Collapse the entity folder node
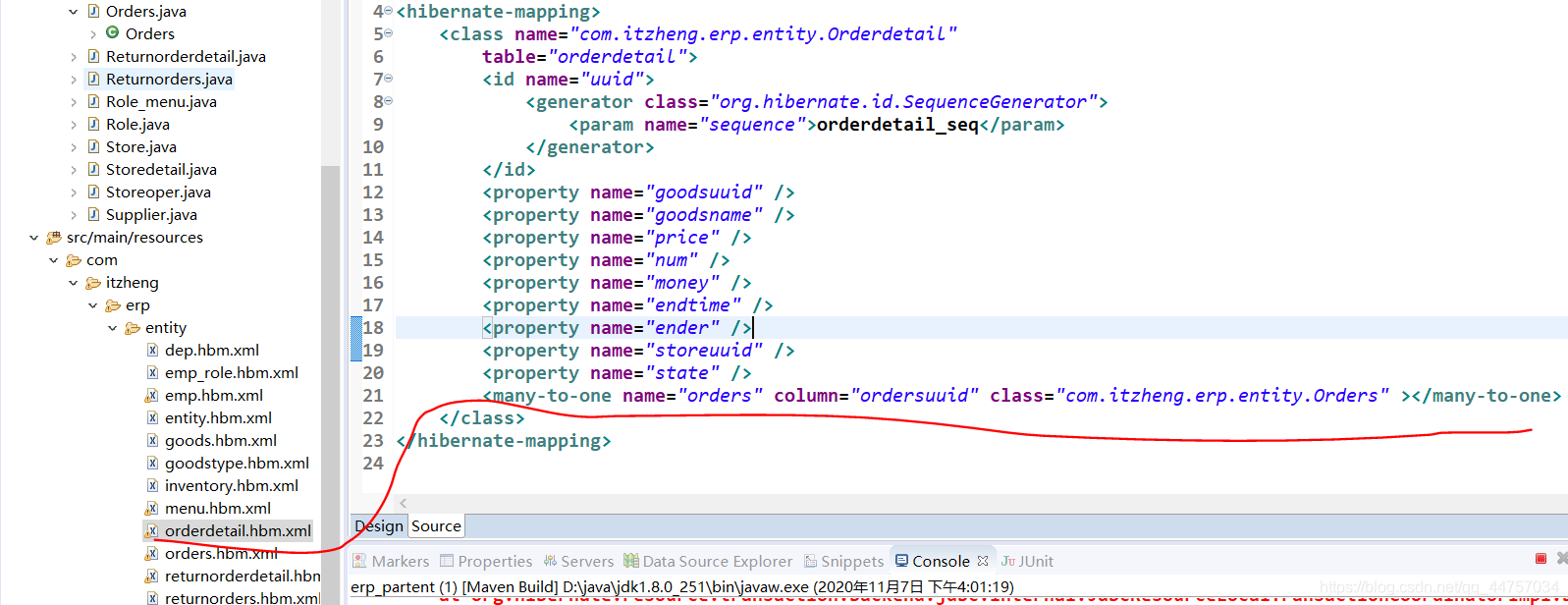Image resolution: width=1568 pixels, height=605 pixels. 113,328
